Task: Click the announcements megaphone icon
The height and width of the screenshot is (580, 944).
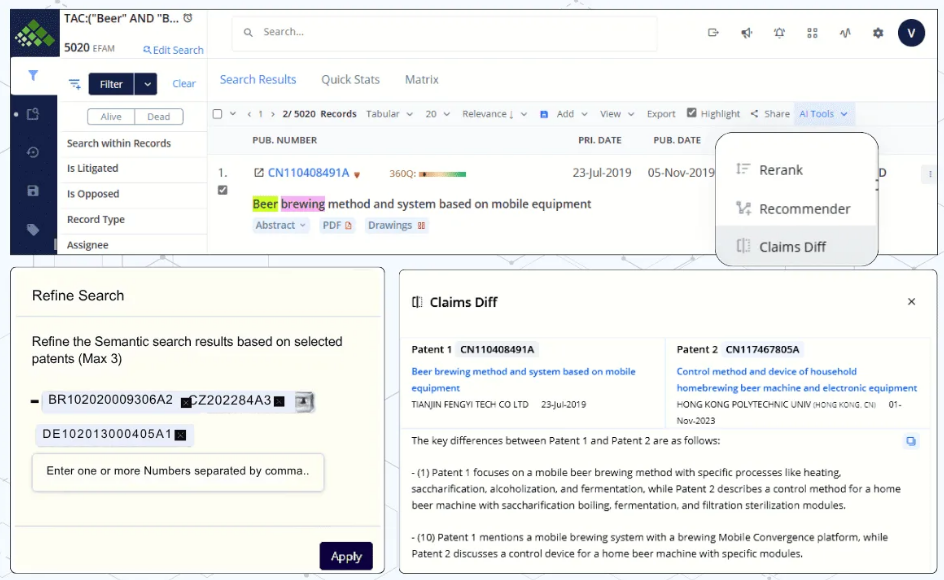Action: click(x=746, y=33)
